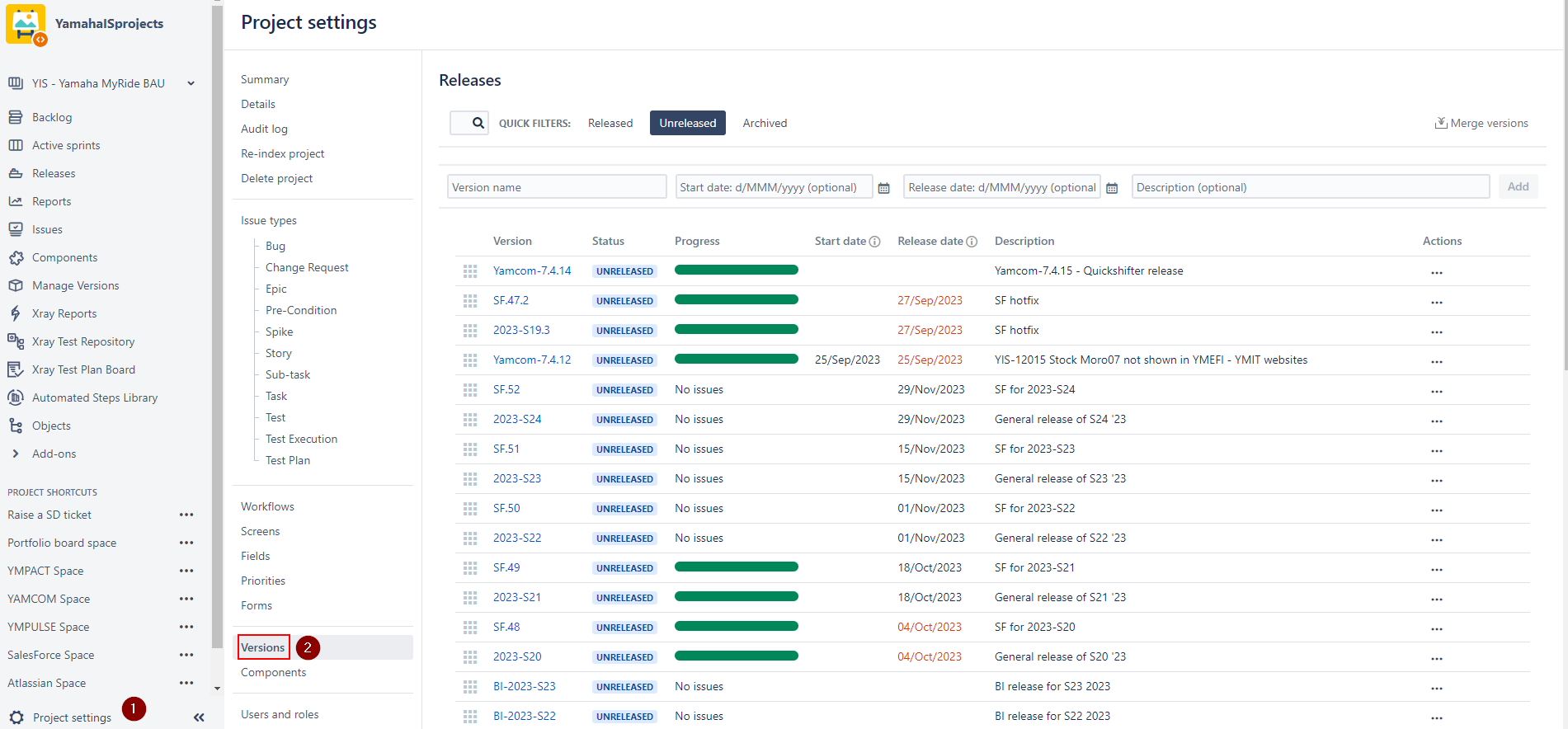Click Merge versions link
1568x729 pixels.
[x=1481, y=123]
